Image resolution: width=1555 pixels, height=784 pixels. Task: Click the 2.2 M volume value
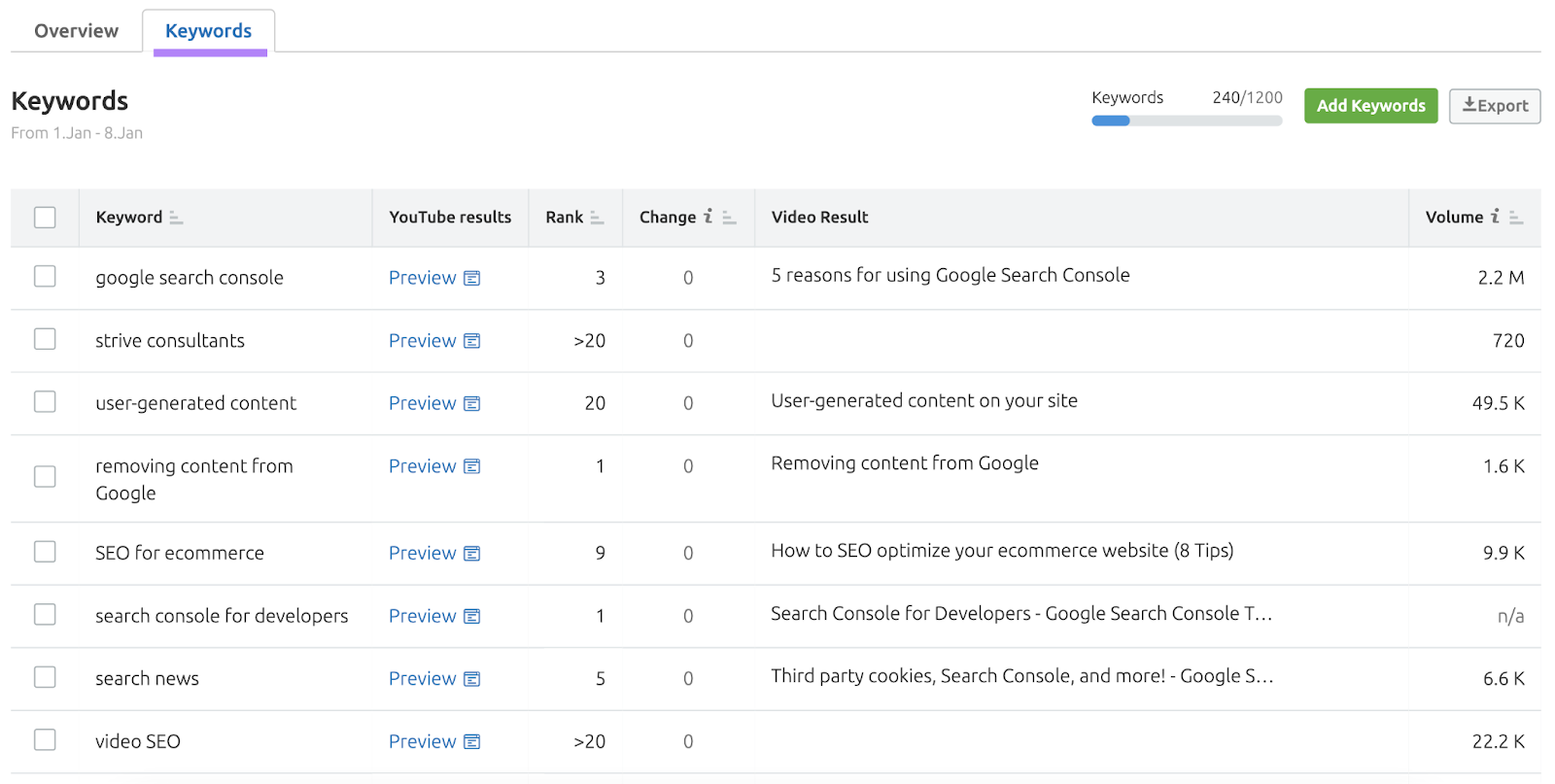click(1501, 278)
